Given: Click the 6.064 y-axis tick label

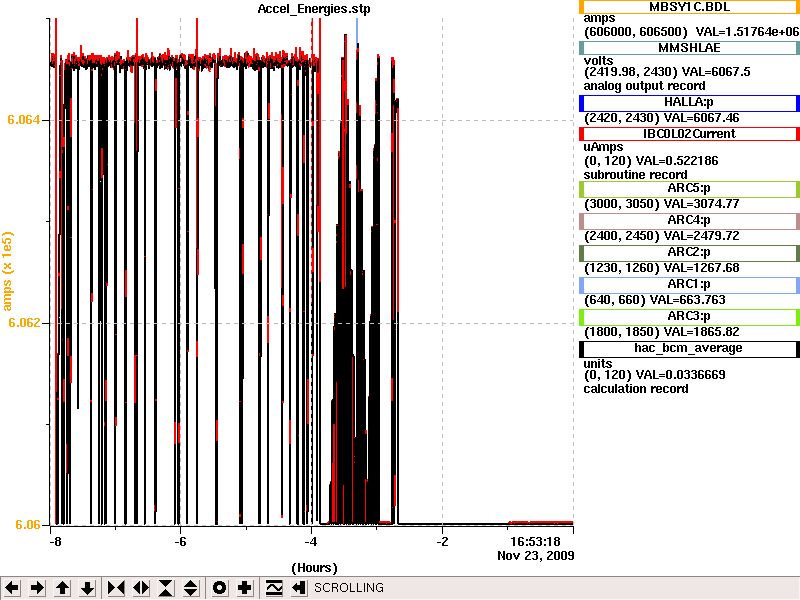Looking at the screenshot, I should click(x=23, y=120).
